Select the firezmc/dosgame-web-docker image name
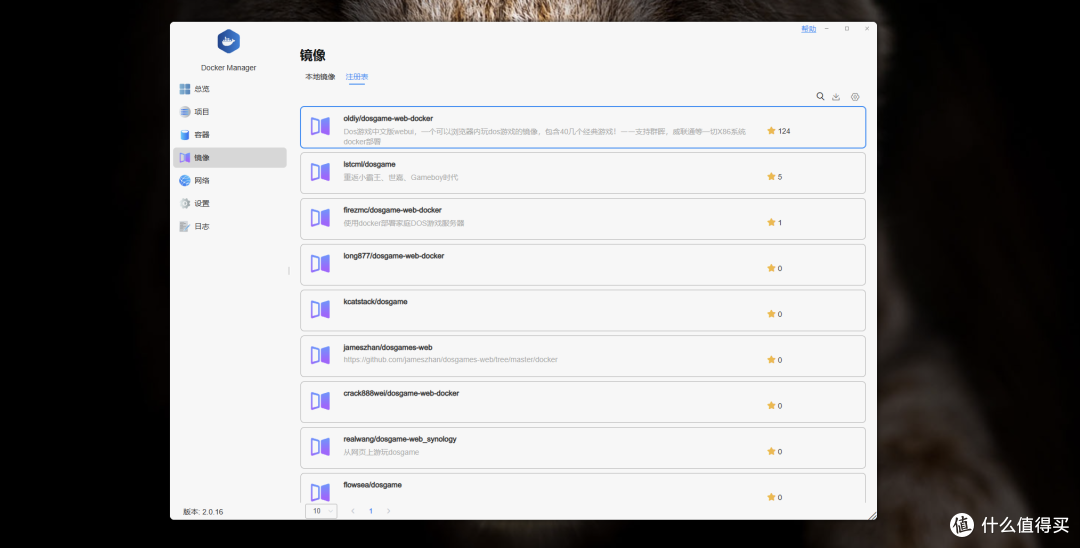This screenshot has height=548, width=1080. tap(393, 210)
